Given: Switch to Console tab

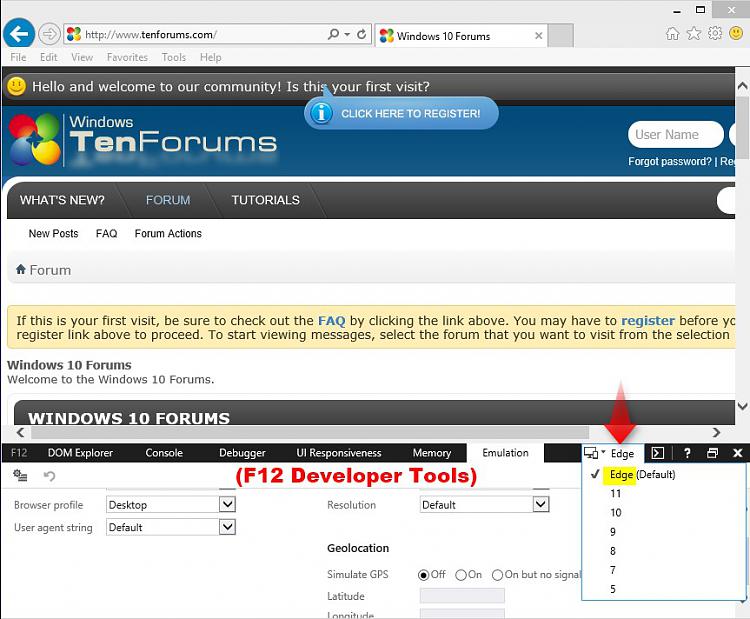Looking at the screenshot, I should point(164,453).
